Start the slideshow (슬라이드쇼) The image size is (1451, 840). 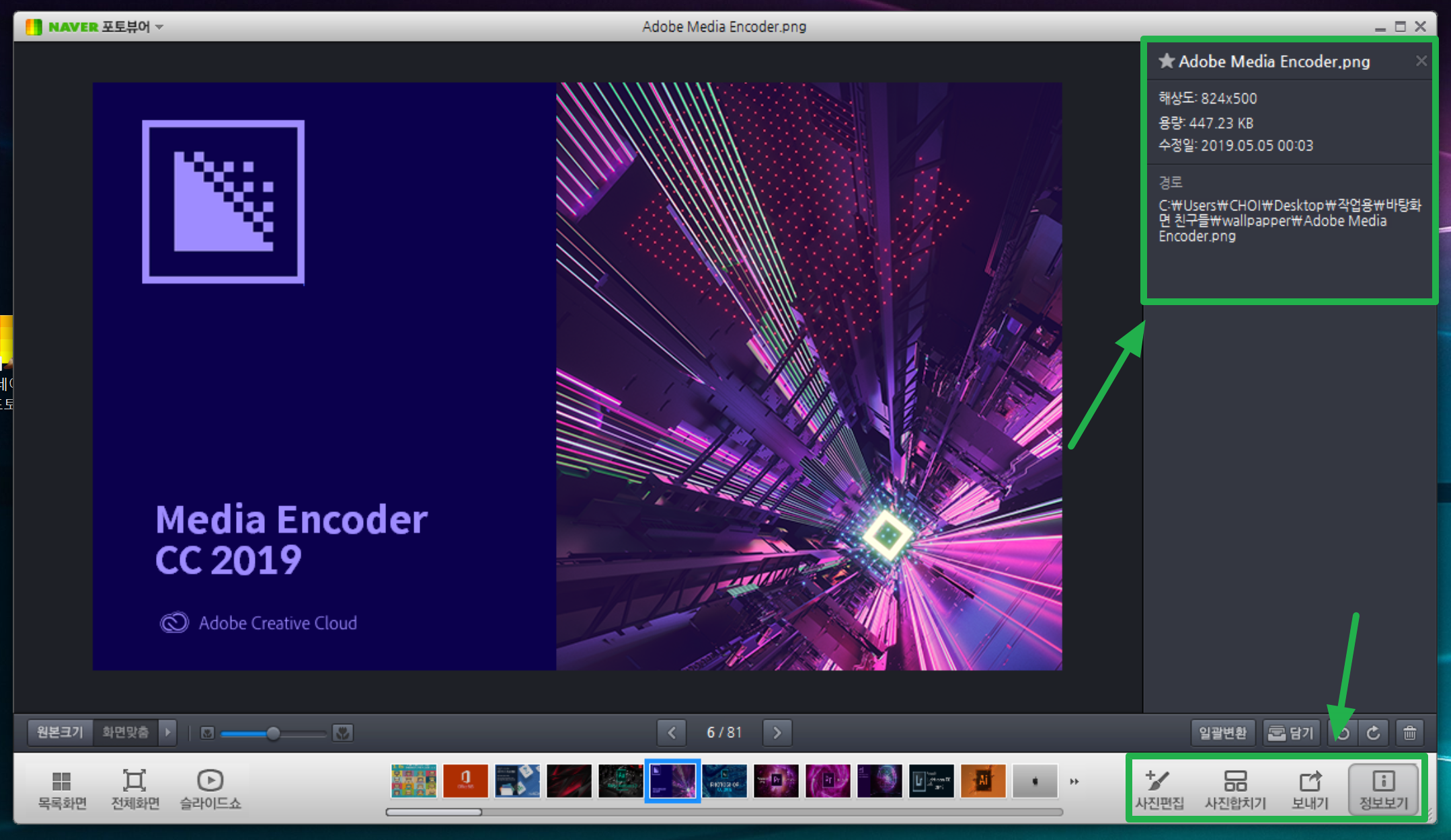point(210,789)
